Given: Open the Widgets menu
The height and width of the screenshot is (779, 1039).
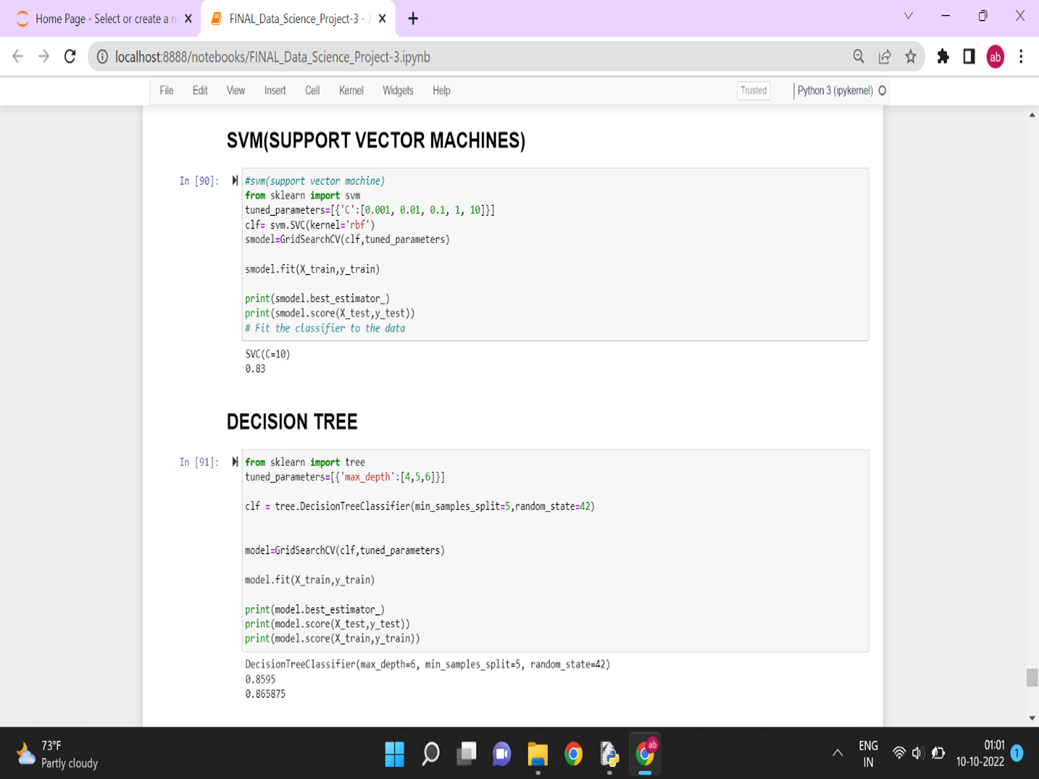Looking at the screenshot, I should click(398, 91).
